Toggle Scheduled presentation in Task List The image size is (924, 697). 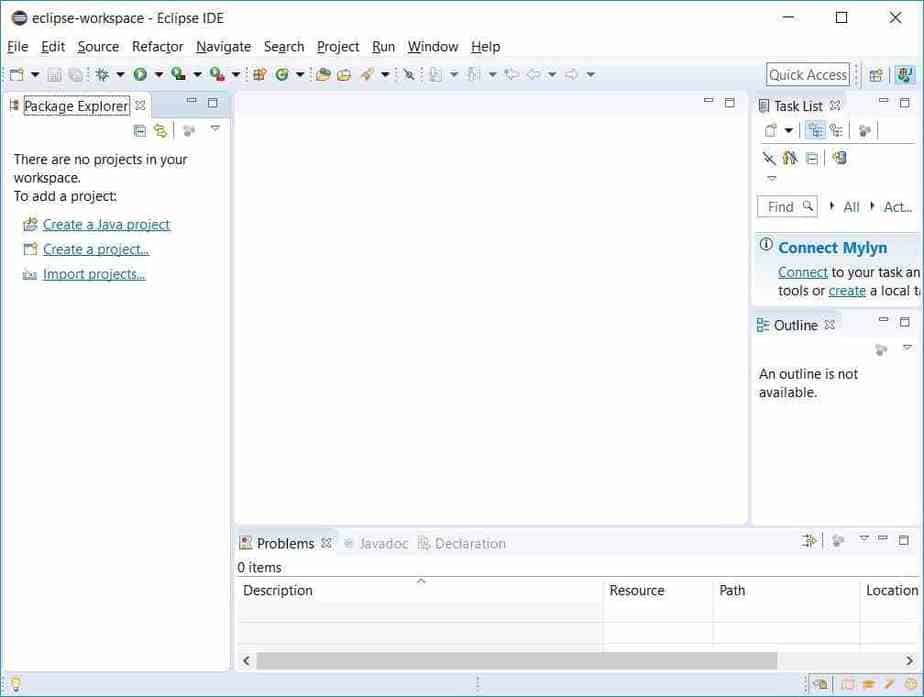pyautogui.click(x=836, y=130)
